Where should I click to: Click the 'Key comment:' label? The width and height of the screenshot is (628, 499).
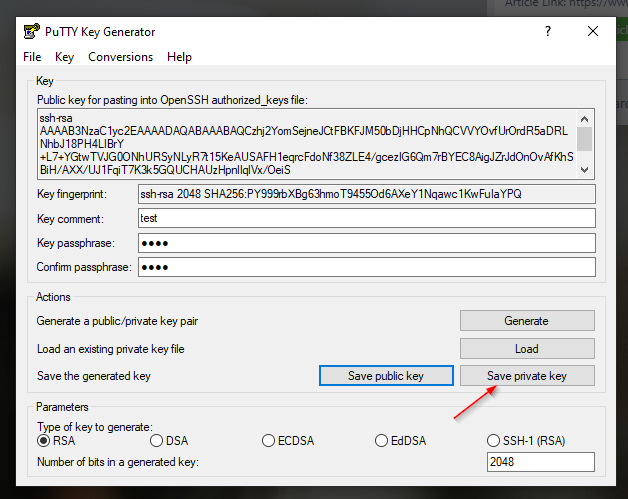tap(70, 219)
